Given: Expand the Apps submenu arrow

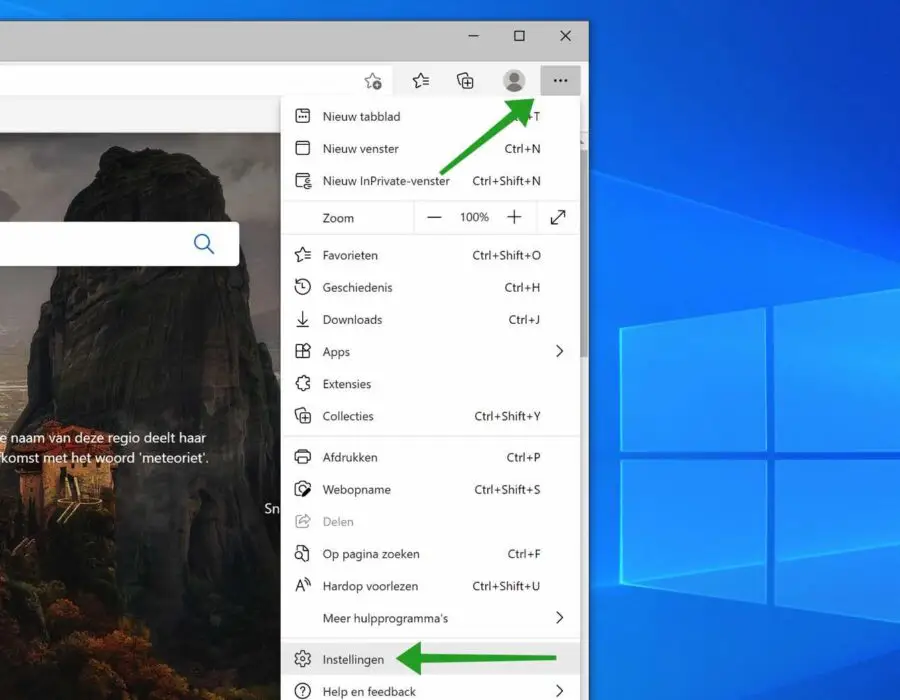Looking at the screenshot, I should click(560, 351).
